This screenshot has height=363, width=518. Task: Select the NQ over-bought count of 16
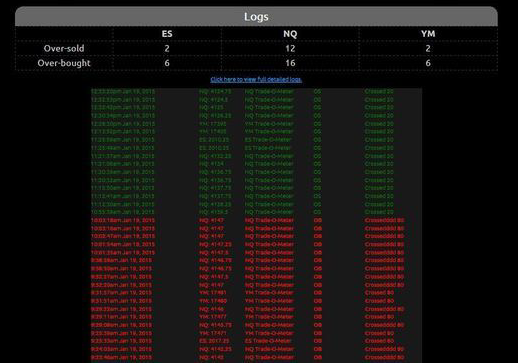(x=290, y=63)
